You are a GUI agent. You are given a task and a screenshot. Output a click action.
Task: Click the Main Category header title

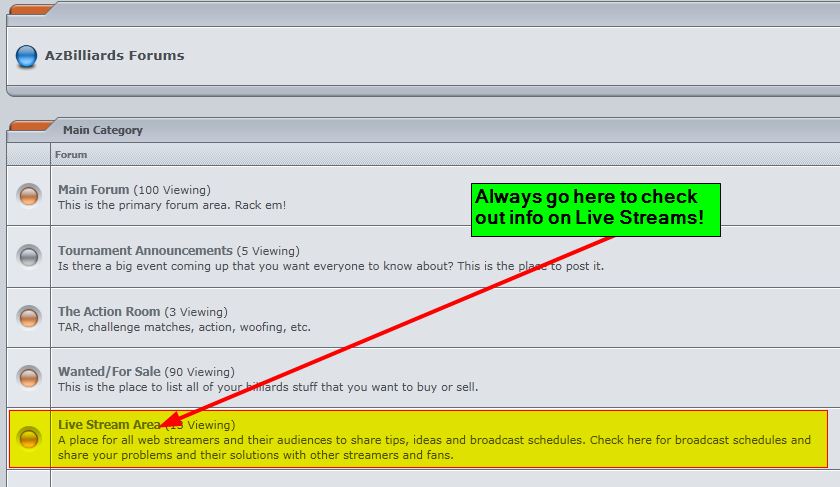point(102,130)
